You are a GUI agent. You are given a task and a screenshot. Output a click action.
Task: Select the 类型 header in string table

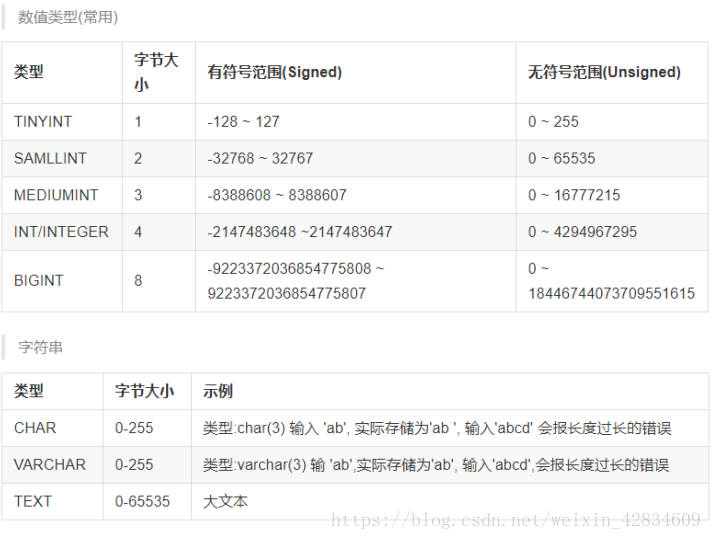[x=53, y=391]
